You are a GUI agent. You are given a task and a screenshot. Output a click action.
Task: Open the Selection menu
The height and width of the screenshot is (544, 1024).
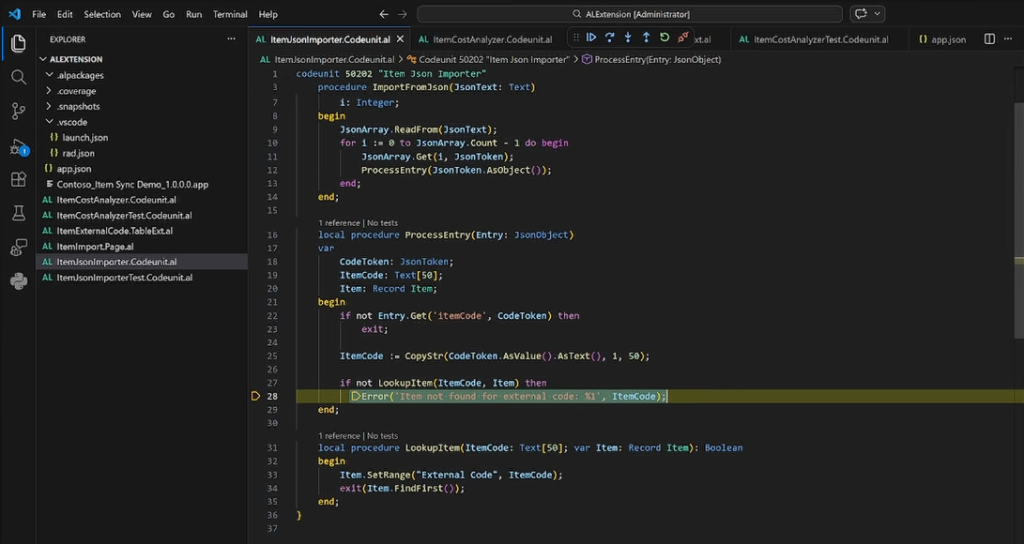[x=103, y=14]
